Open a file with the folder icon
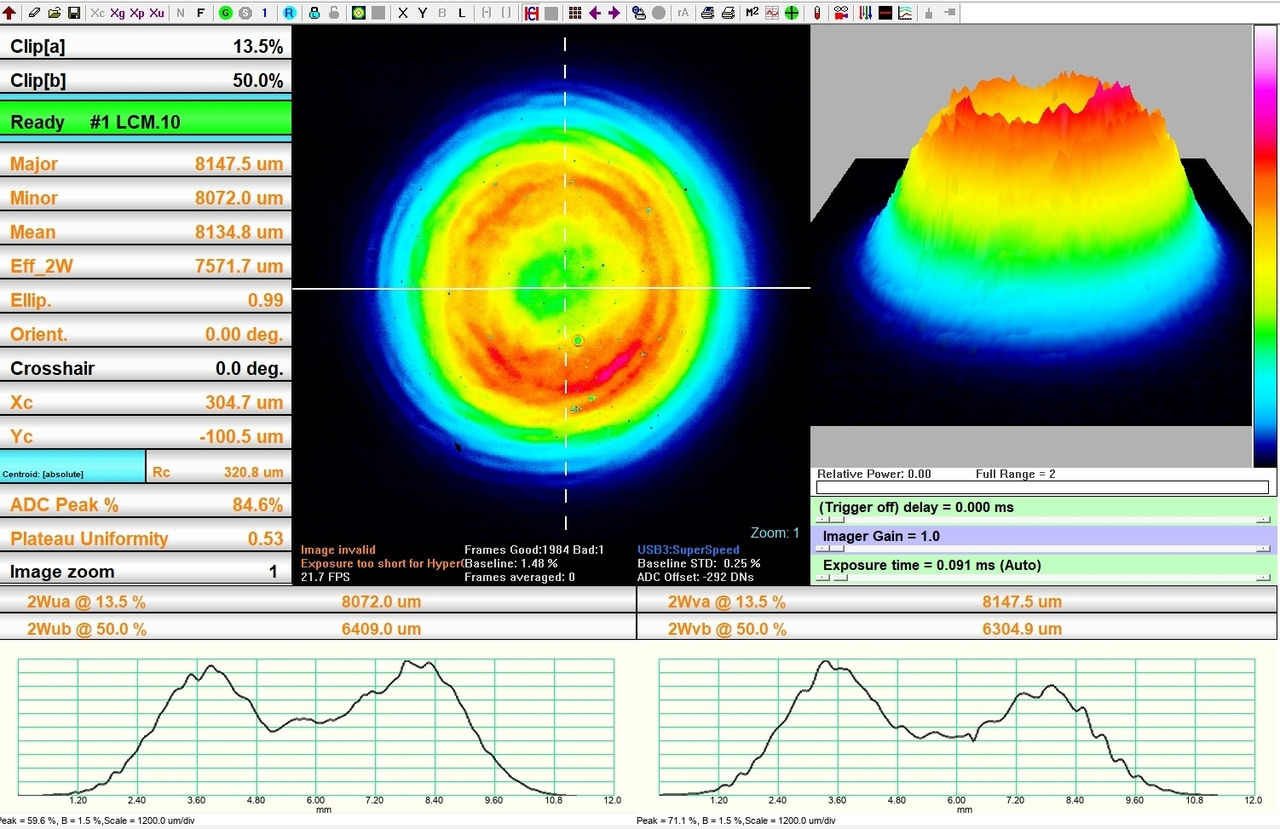The width and height of the screenshot is (1280, 829). tap(55, 13)
